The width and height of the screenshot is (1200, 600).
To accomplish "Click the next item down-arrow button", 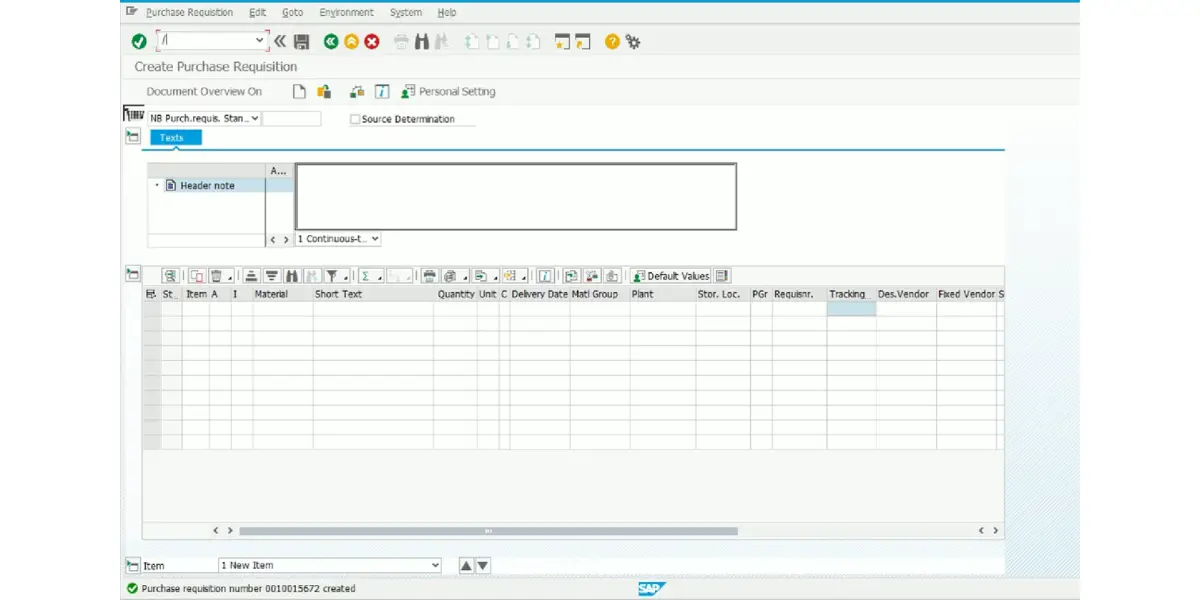I will pyautogui.click(x=483, y=566).
